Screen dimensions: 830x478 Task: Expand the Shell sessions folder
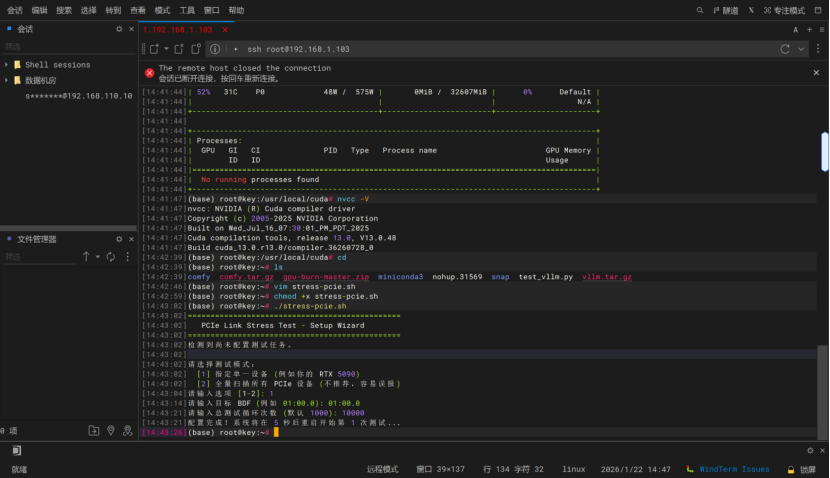pos(6,64)
